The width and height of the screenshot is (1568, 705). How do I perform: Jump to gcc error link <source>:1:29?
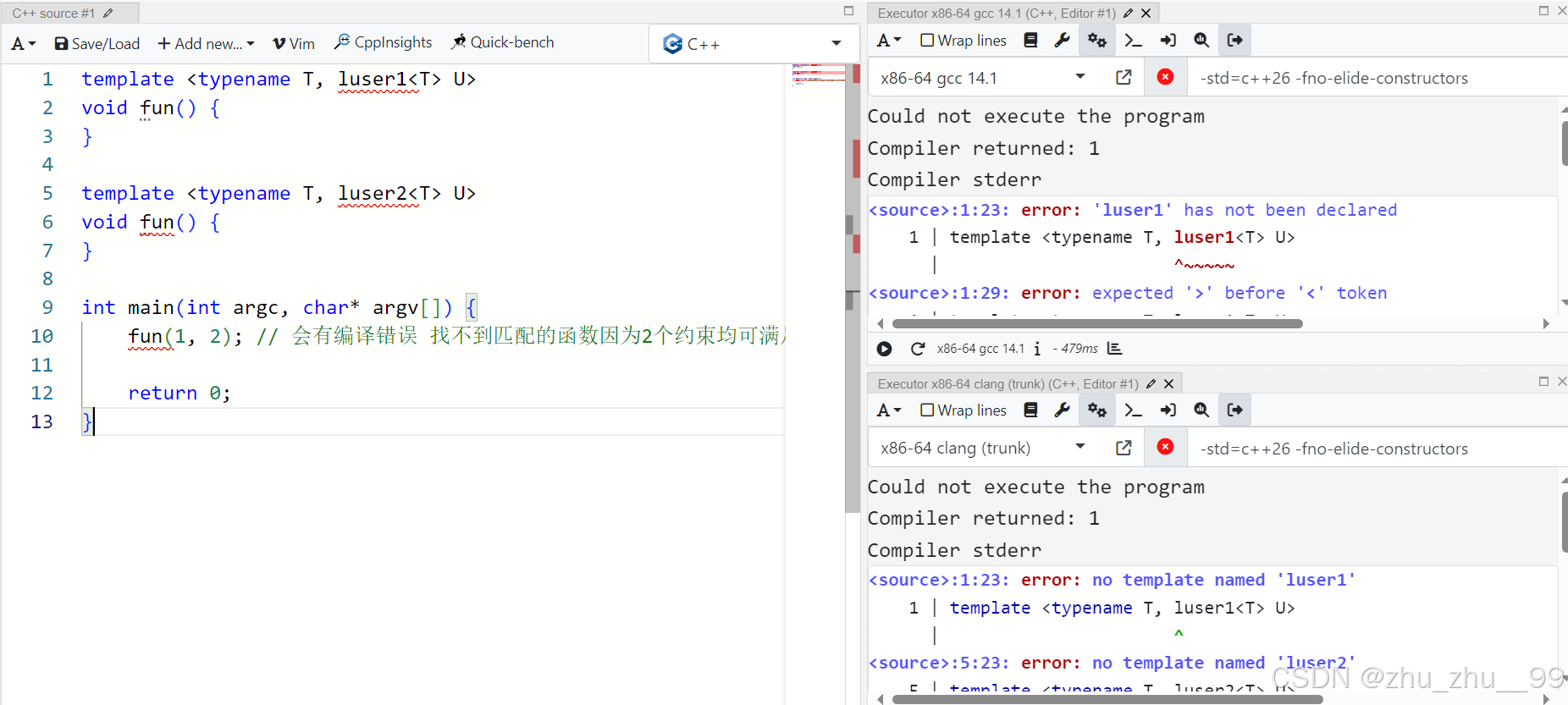coord(940,293)
